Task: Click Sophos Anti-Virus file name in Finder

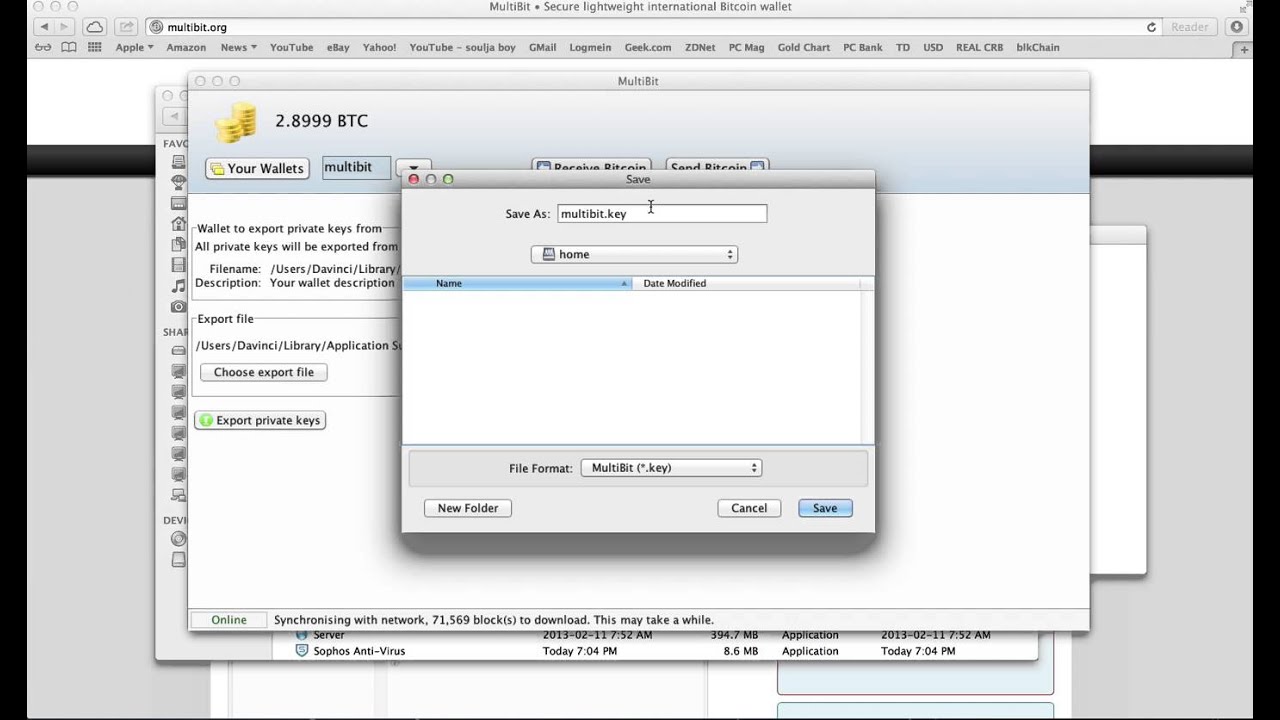Action: pyautogui.click(x=359, y=651)
